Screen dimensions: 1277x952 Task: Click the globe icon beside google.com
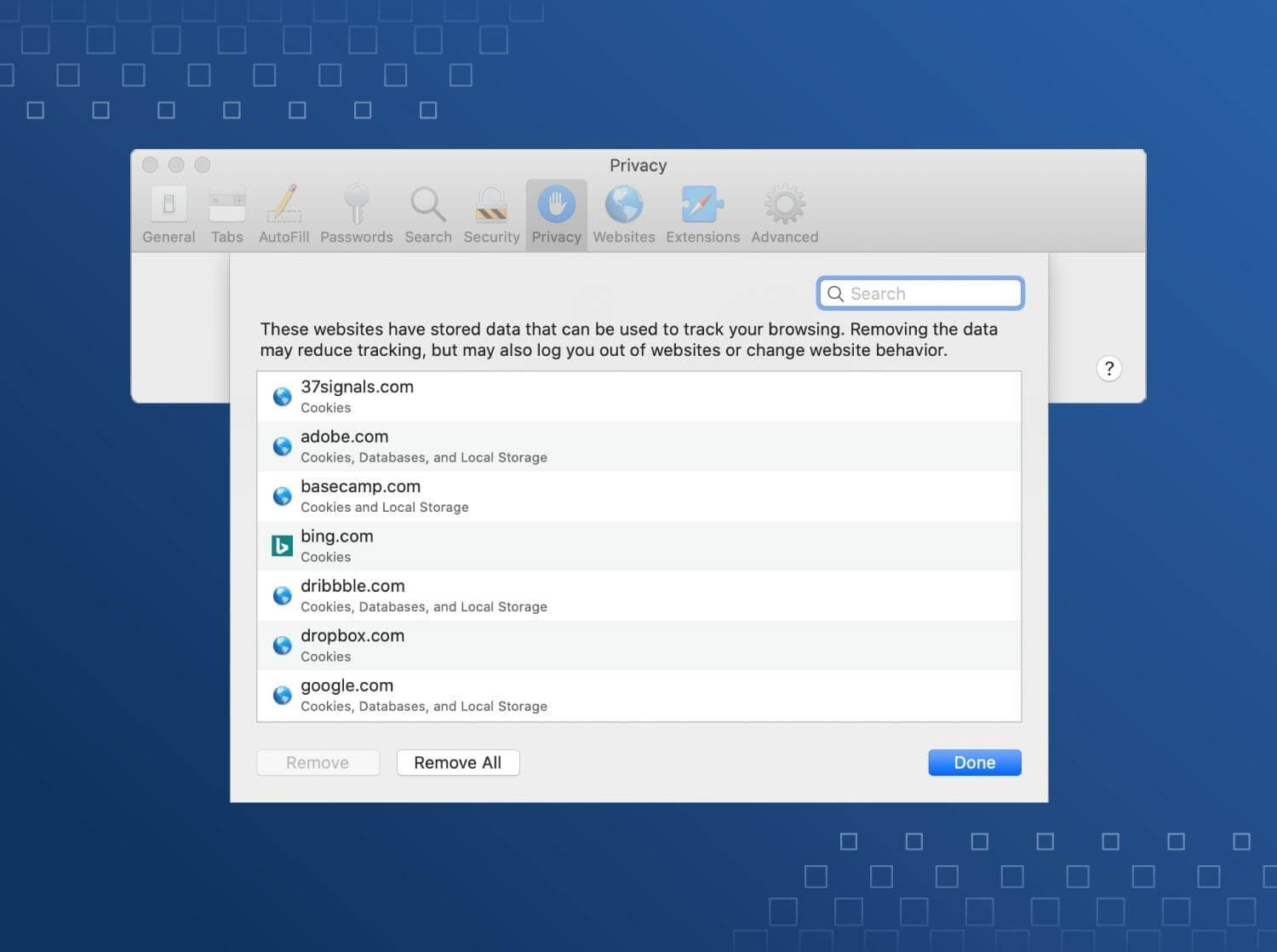coord(282,696)
